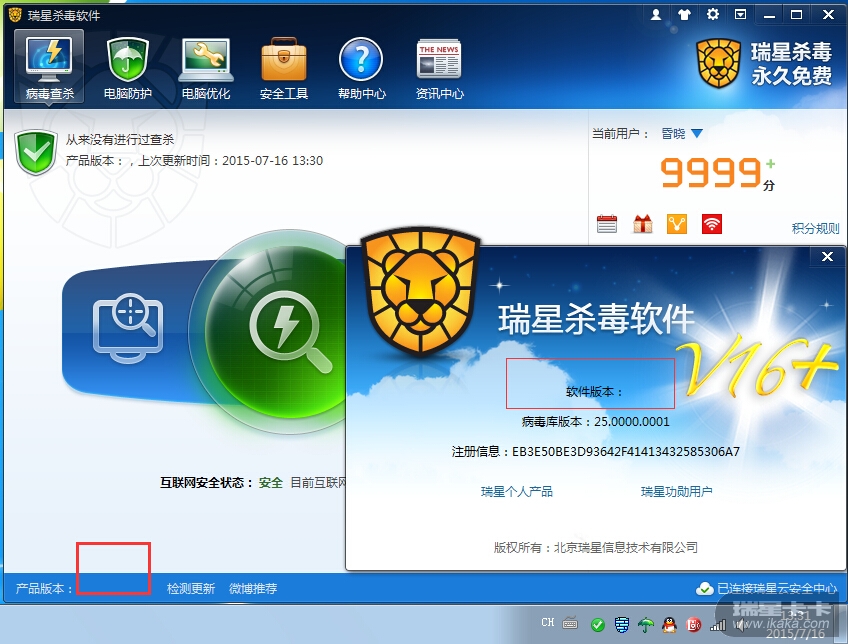Click 瑞星个人产品 link in about dialog
848x644 pixels.
coord(516,492)
